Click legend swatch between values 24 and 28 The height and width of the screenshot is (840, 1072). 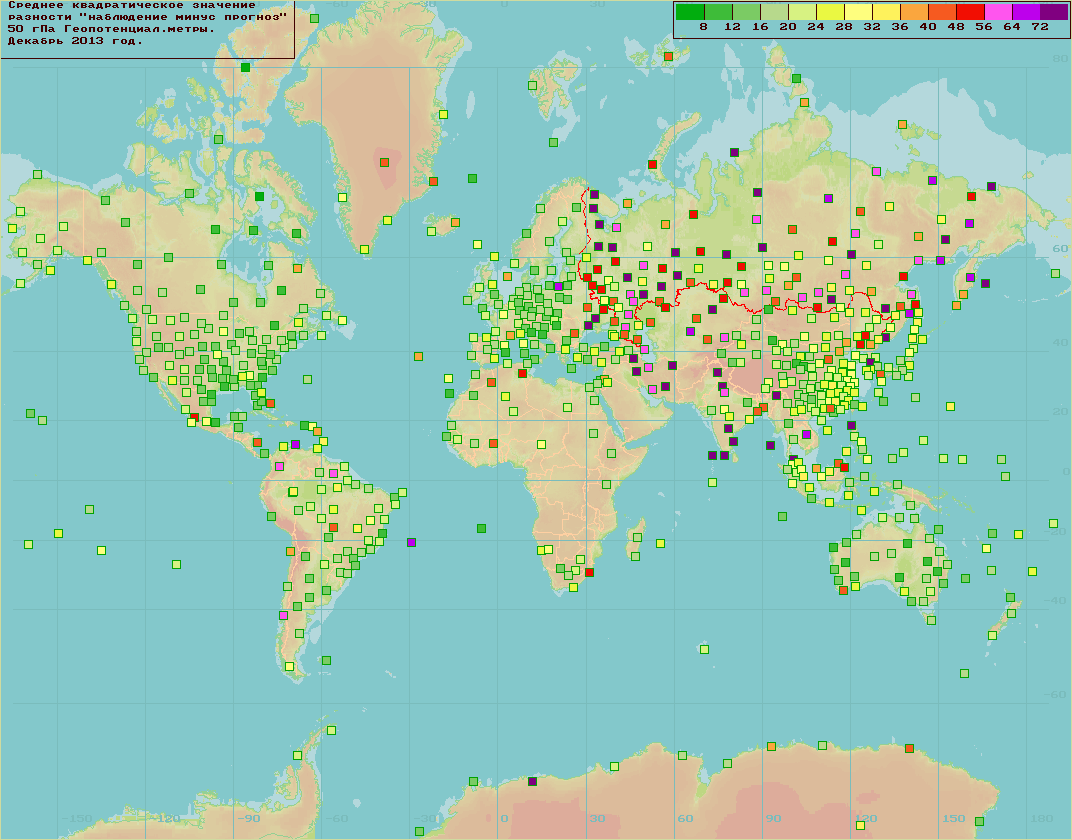click(x=830, y=12)
